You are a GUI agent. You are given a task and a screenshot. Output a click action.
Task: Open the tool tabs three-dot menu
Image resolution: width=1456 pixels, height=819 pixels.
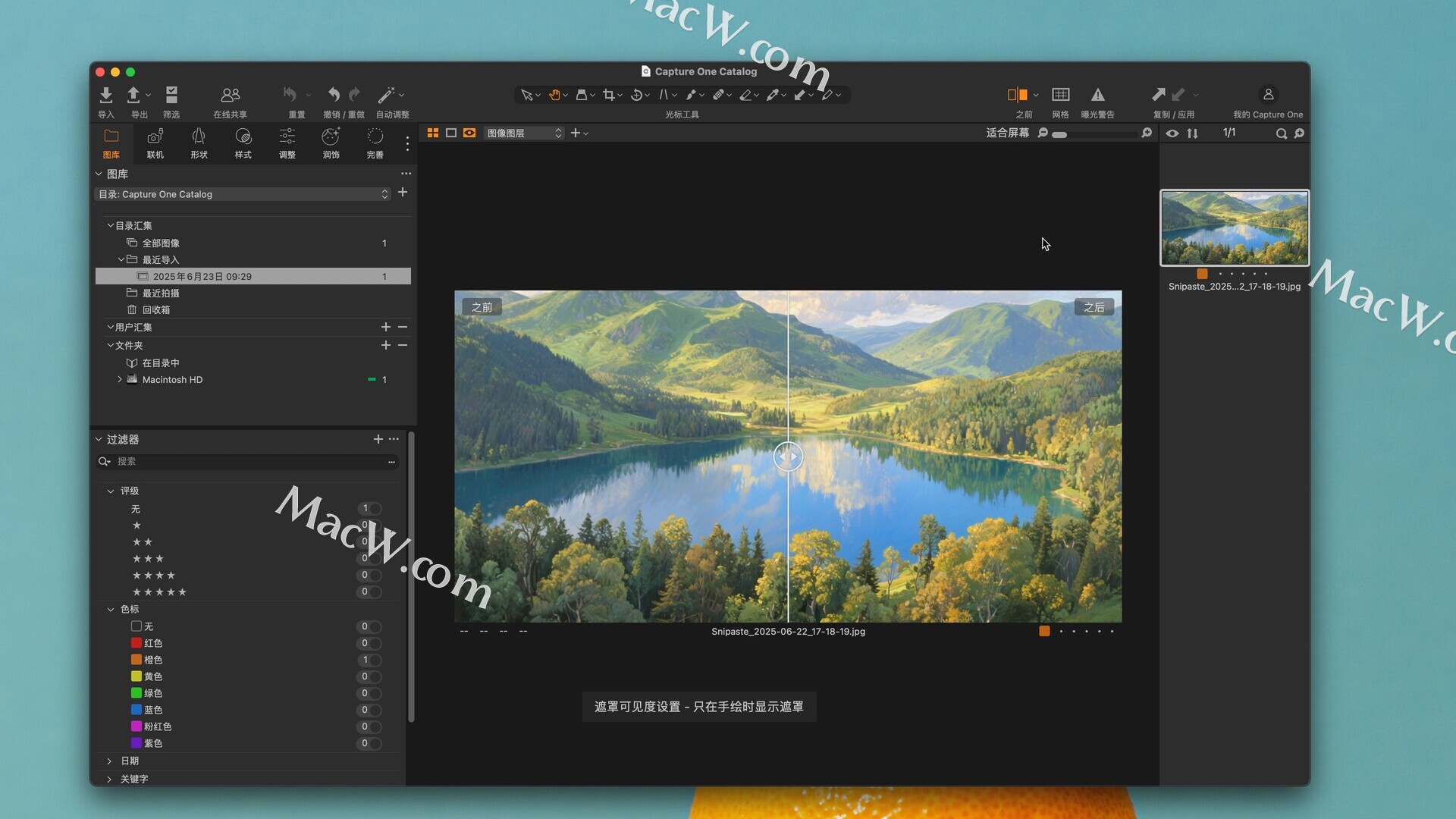pos(407,143)
